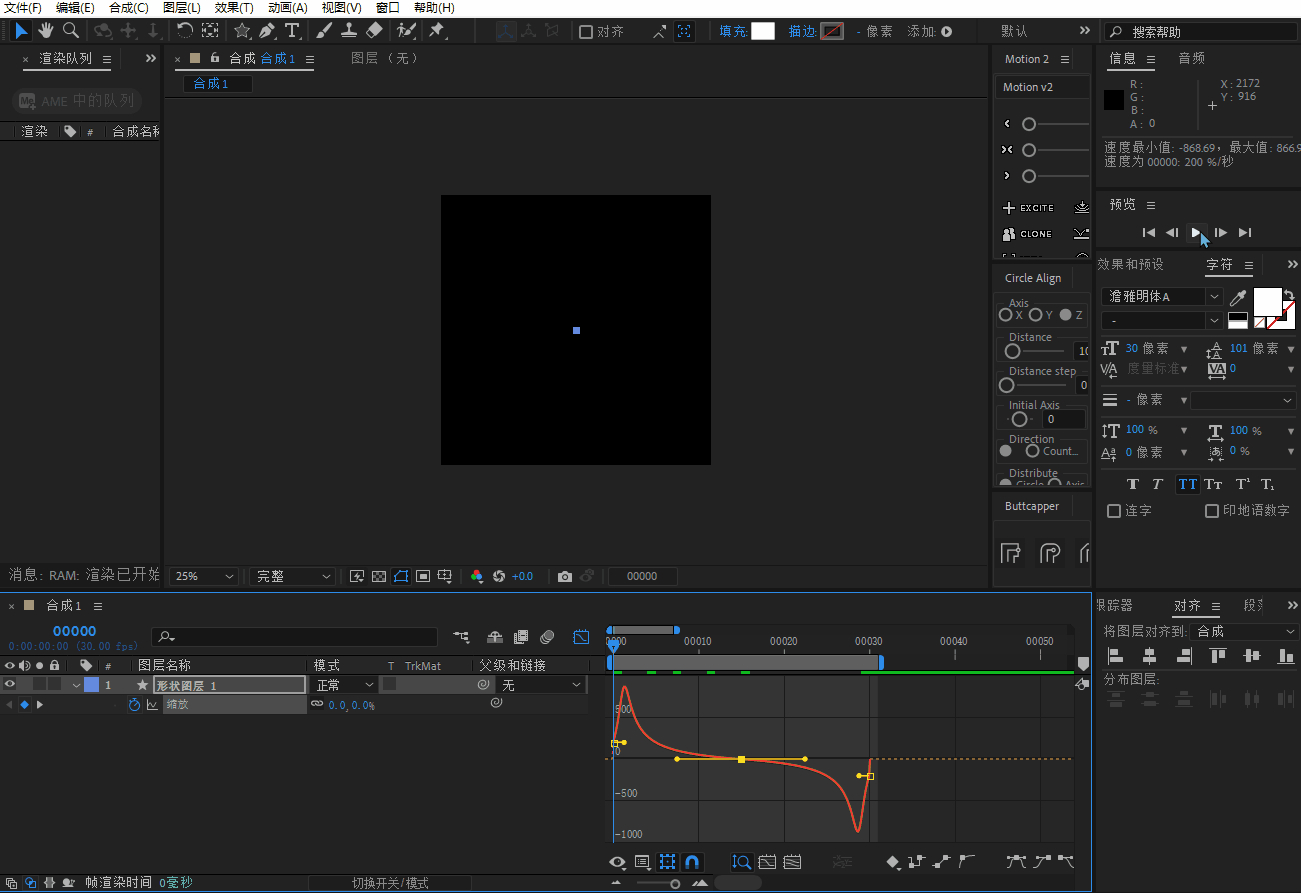Viewport: 1301px width, 893px height.
Task: Select the Pen tool in toolbar
Action: click(267, 31)
